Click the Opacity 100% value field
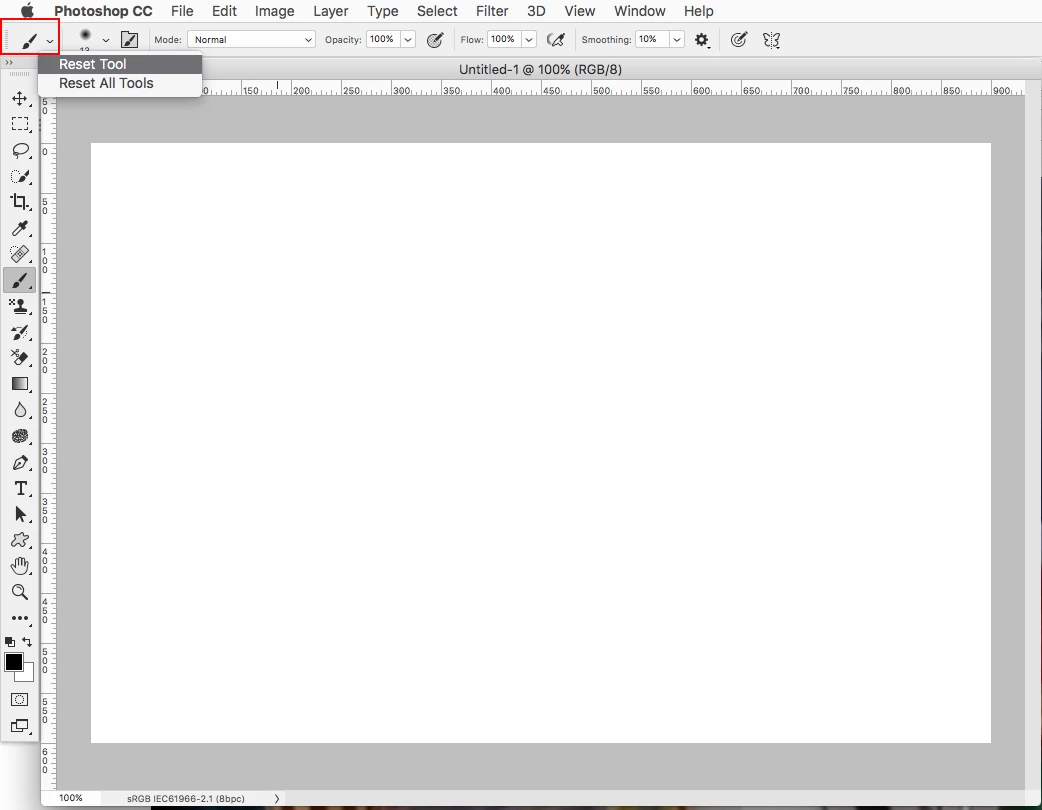Viewport: 1042px width, 810px height. tap(383, 39)
